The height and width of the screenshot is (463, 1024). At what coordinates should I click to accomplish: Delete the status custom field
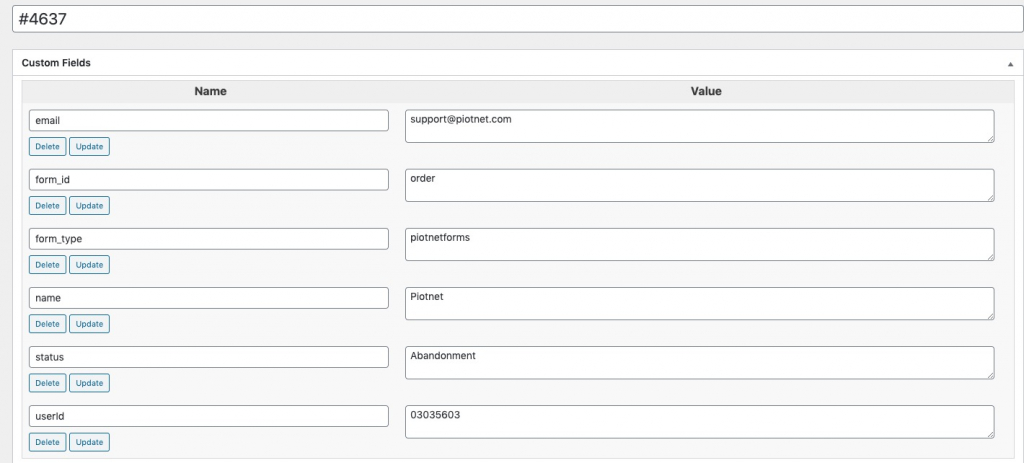[47, 383]
